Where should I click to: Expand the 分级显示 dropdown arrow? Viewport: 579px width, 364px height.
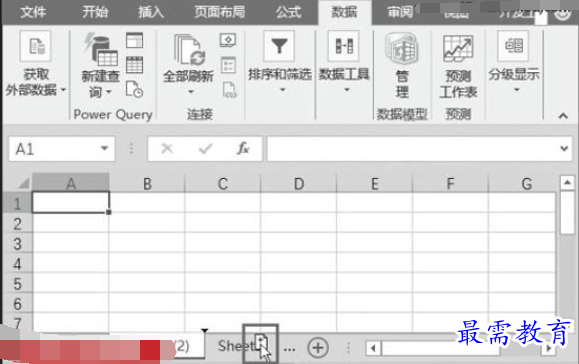coord(517,90)
